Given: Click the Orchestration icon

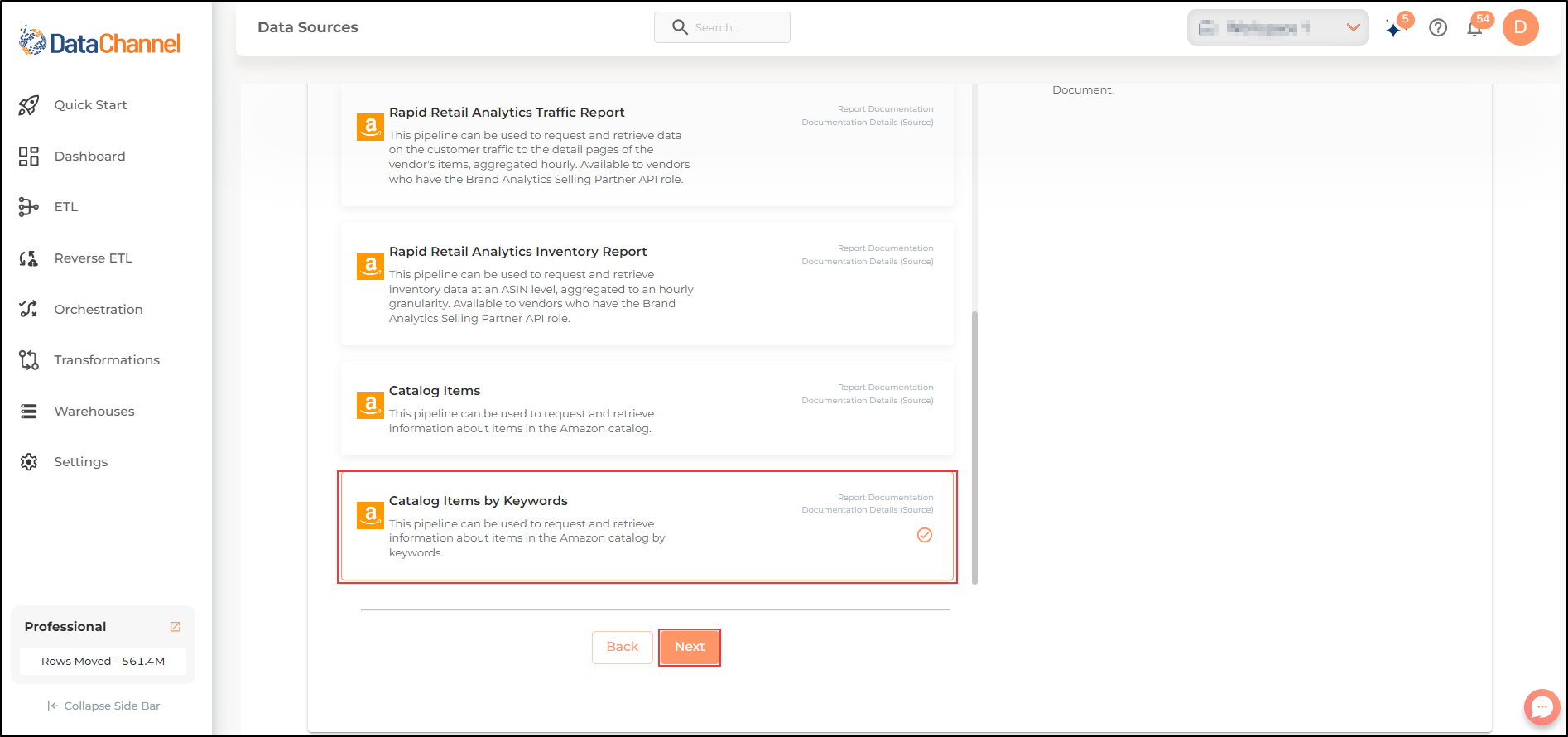Looking at the screenshot, I should 29,309.
